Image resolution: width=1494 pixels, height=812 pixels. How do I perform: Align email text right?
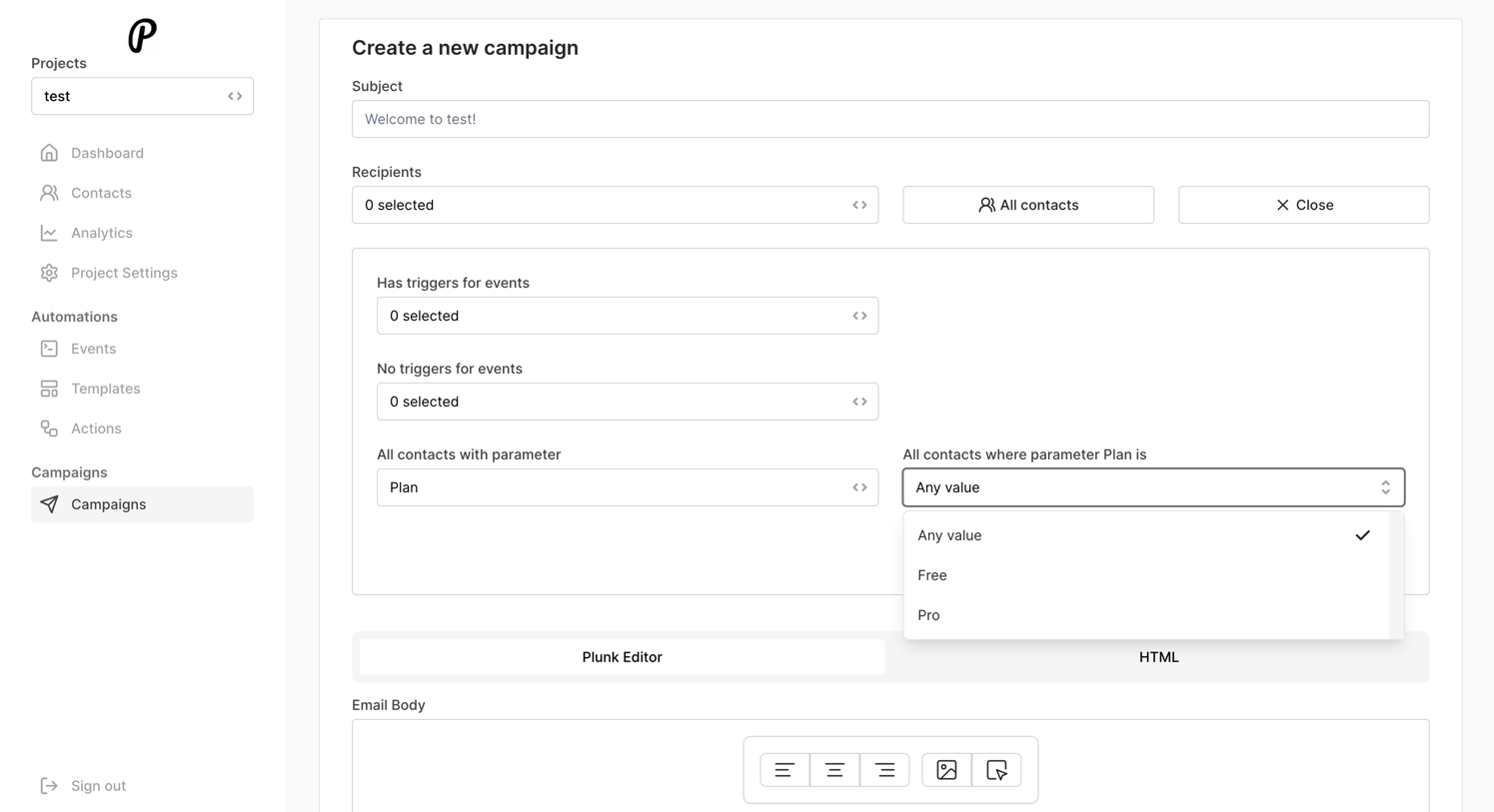point(884,770)
